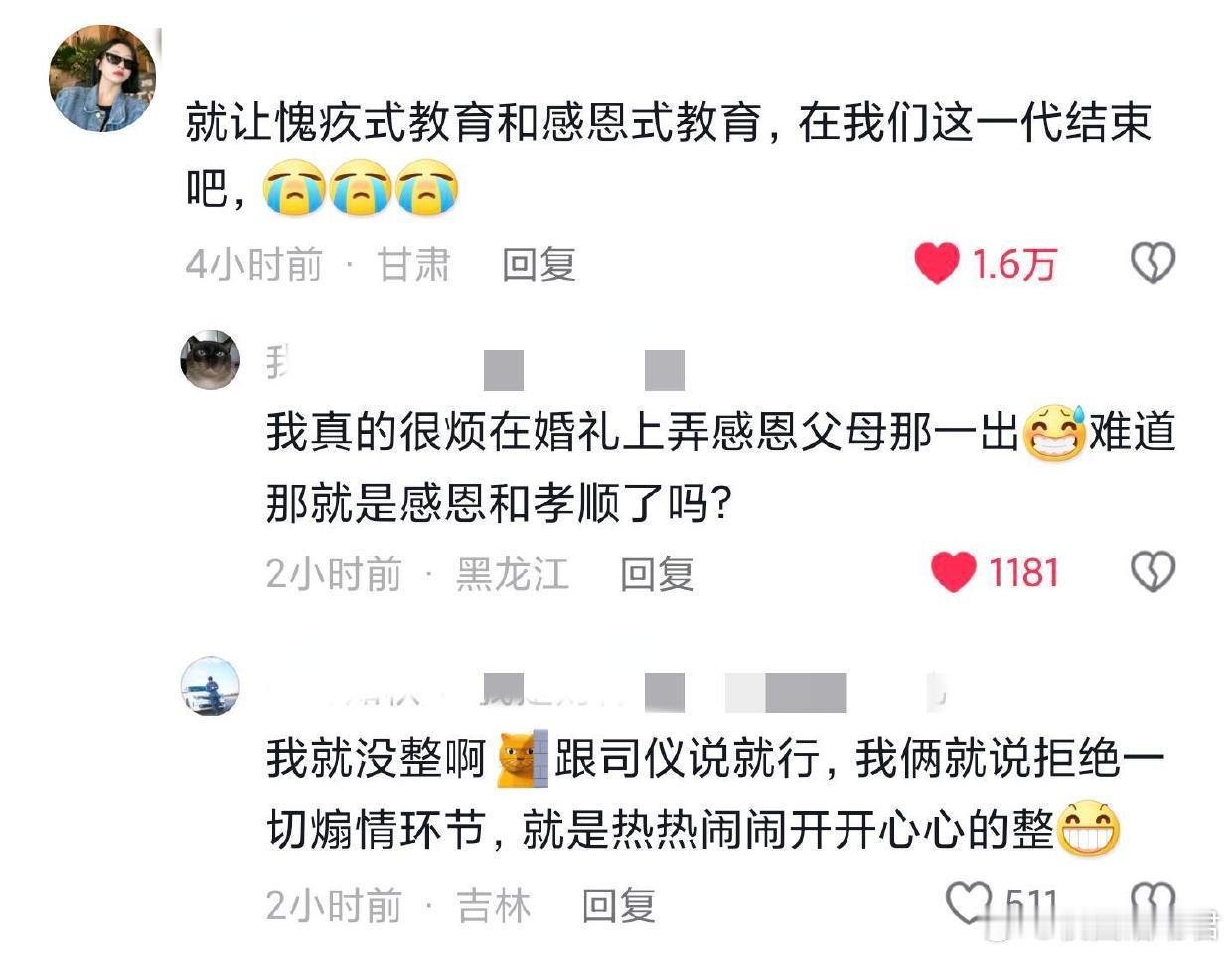Select the 愧疚式教育 comment text
1232x954 pixels.
pos(668,156)
